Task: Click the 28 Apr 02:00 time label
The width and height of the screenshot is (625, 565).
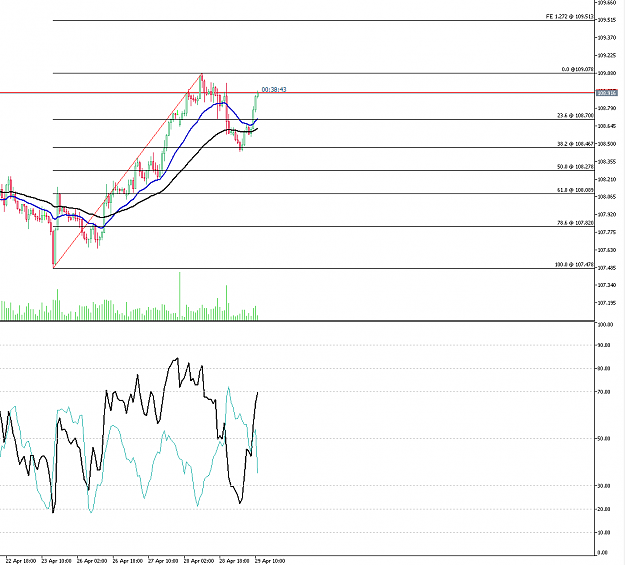Action: coord(199,561)
